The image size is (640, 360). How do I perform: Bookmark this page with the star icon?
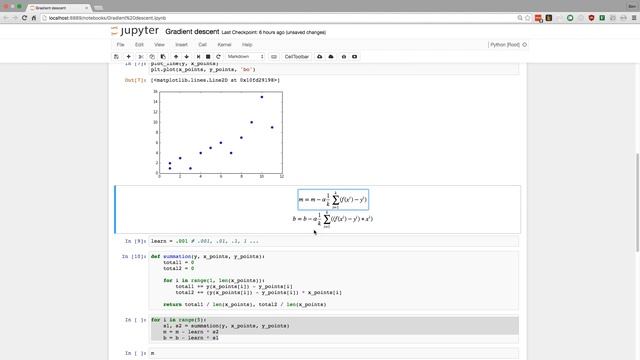527,18
